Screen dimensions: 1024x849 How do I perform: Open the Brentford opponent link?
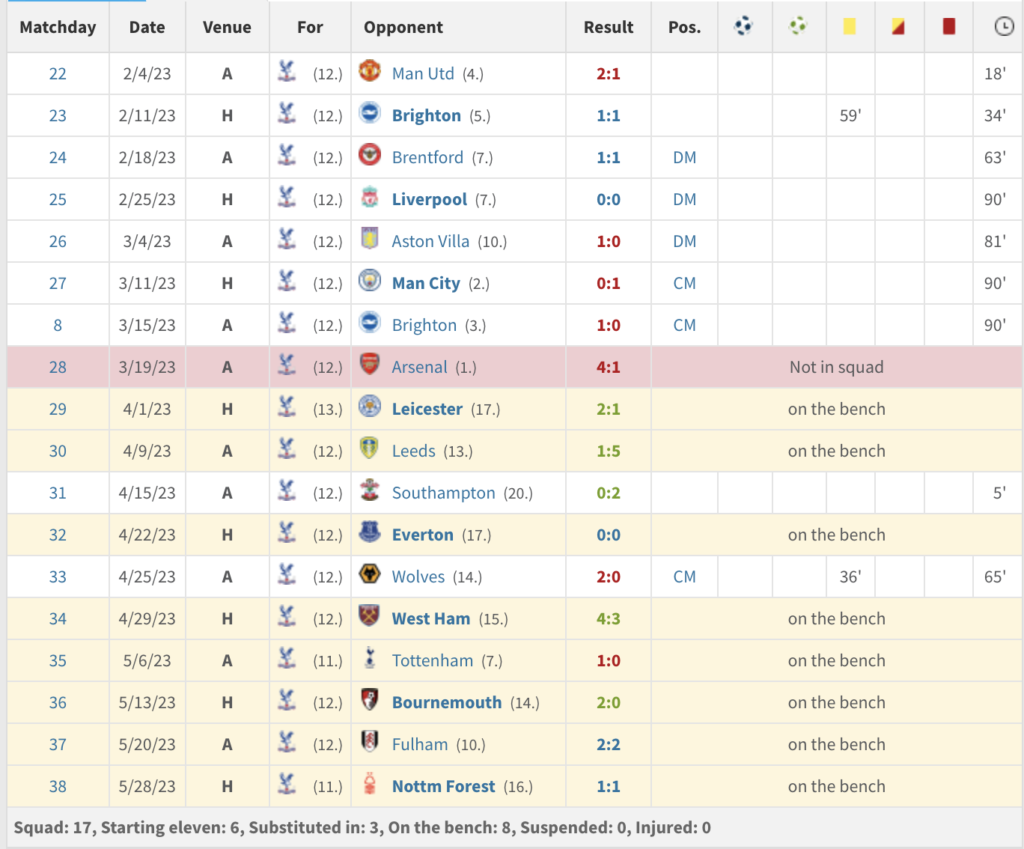(x=427, y=157)
